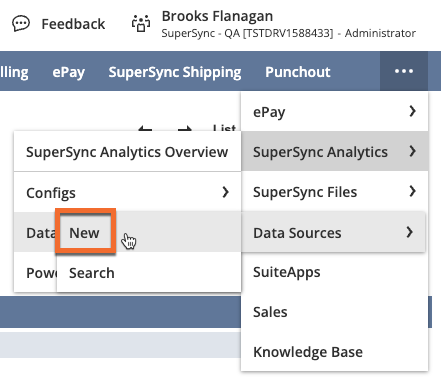Open the Sales menu entry

(x=334, y=312)
